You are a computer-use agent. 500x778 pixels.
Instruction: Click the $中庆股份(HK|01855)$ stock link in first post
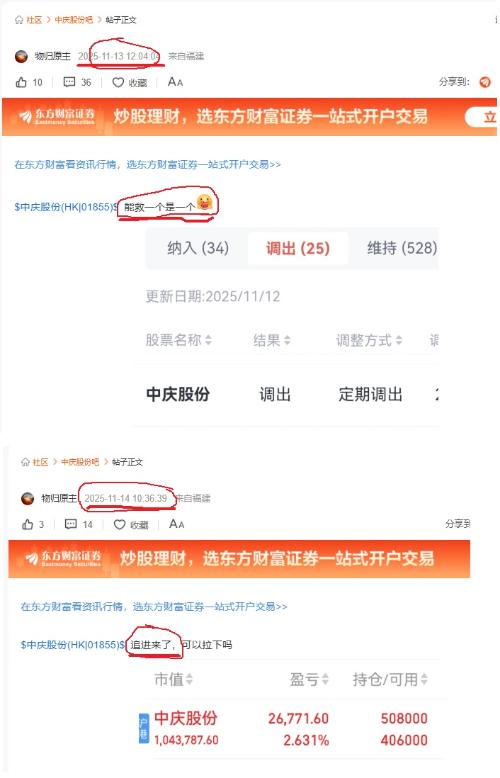pyautogui.click(x=66, y=207)
